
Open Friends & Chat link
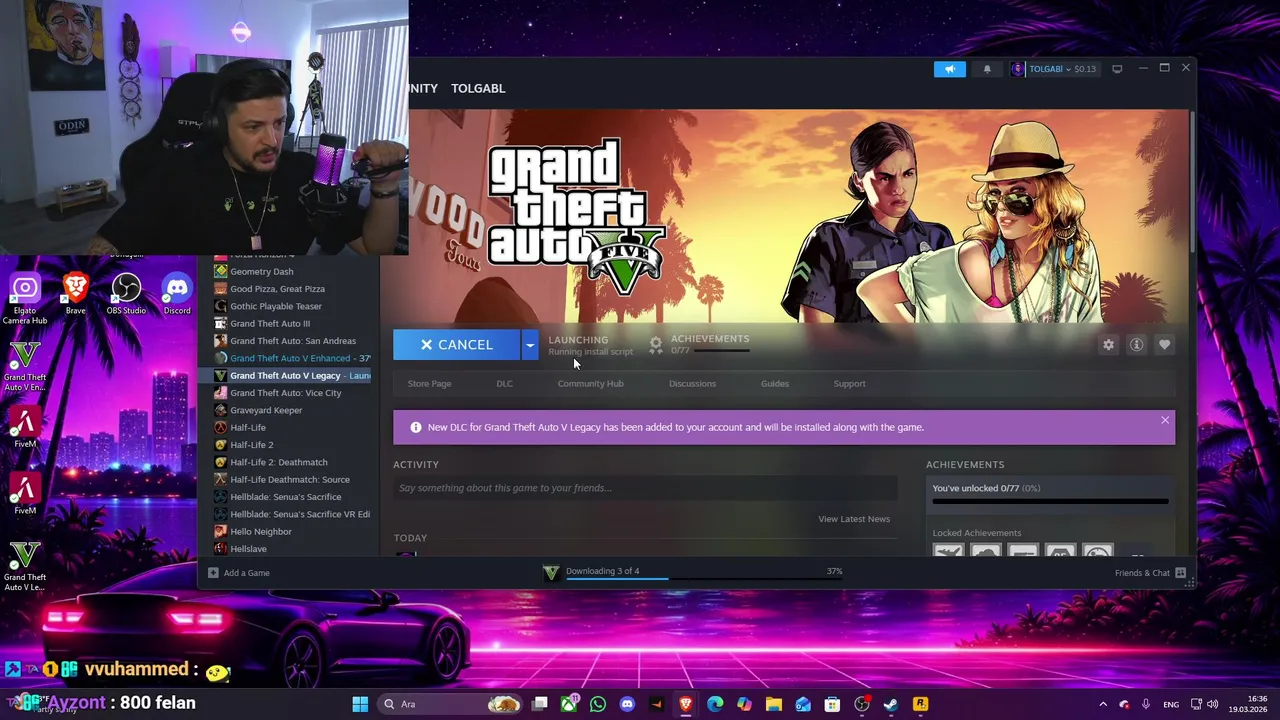click(1142, 573)
